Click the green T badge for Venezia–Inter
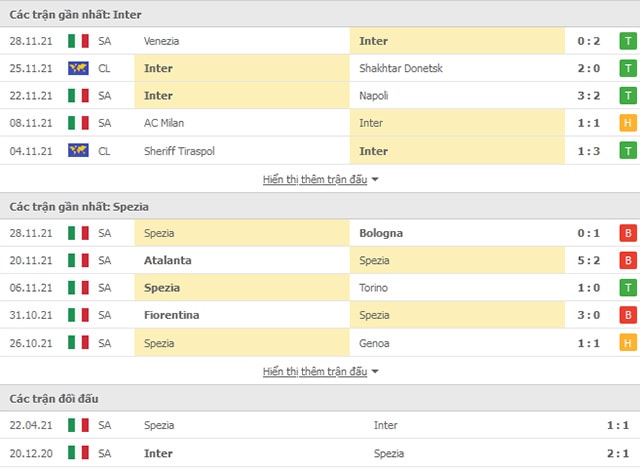Screen dimensions: 640x469 click(628, 41)
